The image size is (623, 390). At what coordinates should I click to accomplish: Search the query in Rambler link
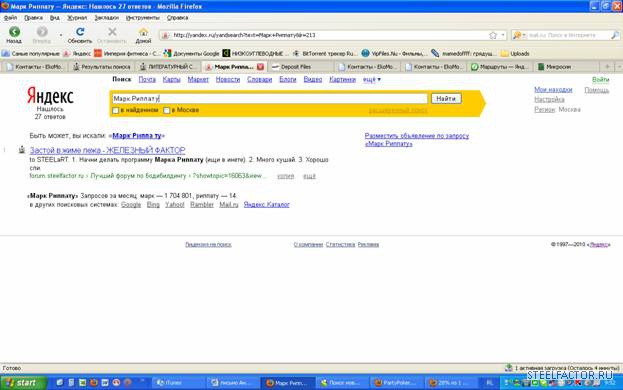pyautogui.click(x=202, y=205)
